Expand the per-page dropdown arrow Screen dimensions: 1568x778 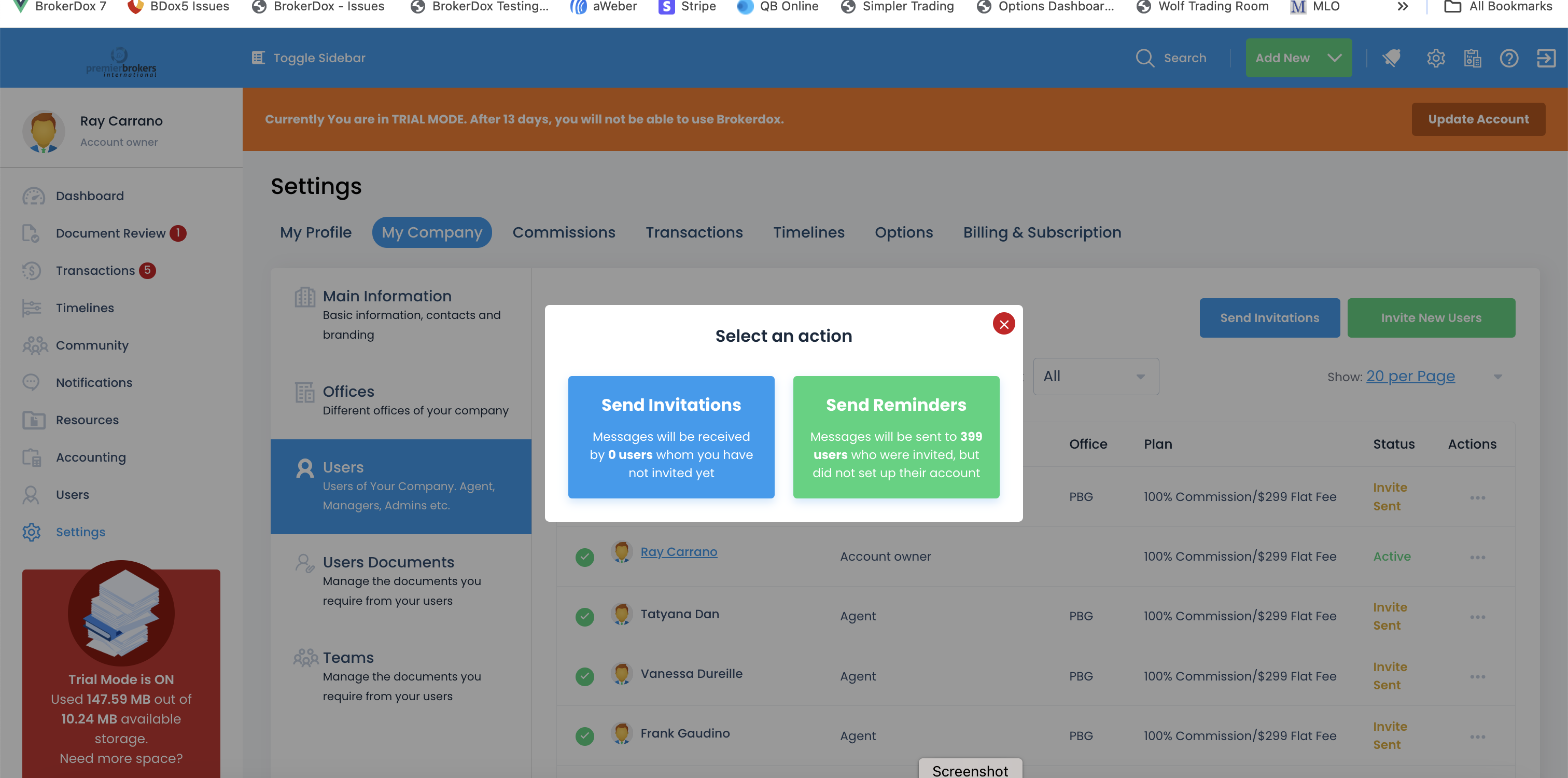point(1498,378)
